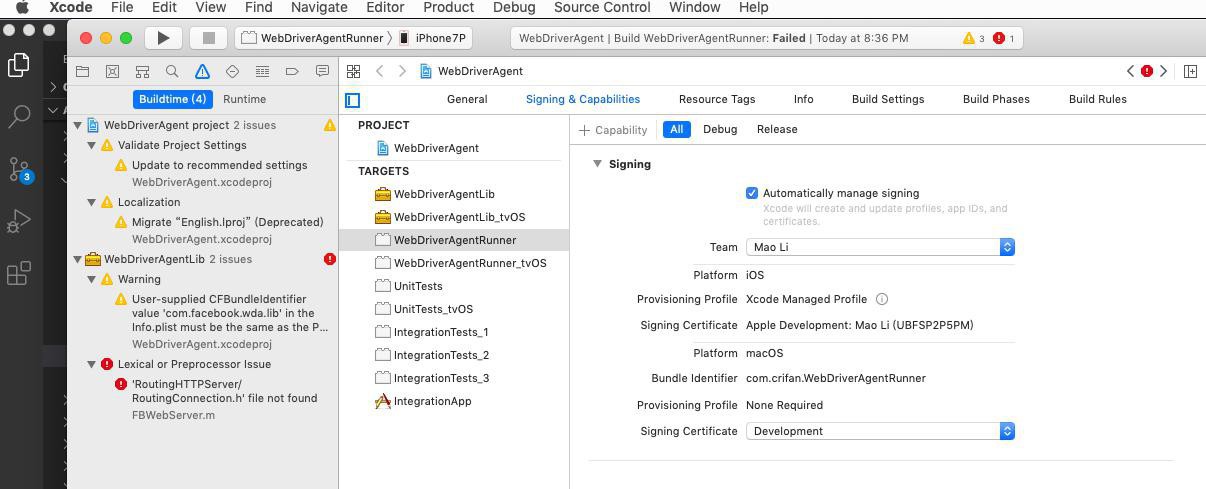The image size is (1206, 489).
Task: Add a new Capability
Action: pyautogui.click(x=613, y=130)
